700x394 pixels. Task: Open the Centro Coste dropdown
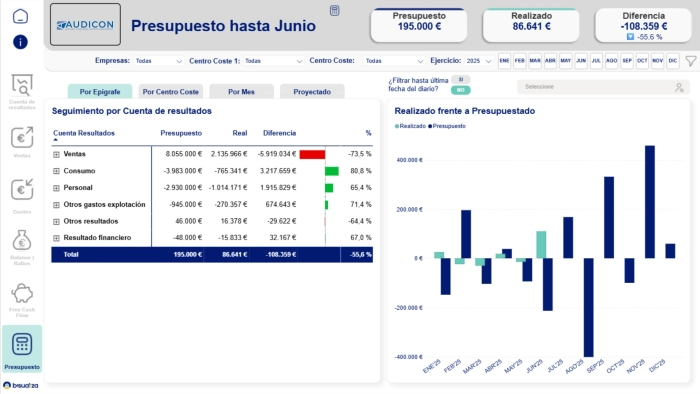click(394, 61)
